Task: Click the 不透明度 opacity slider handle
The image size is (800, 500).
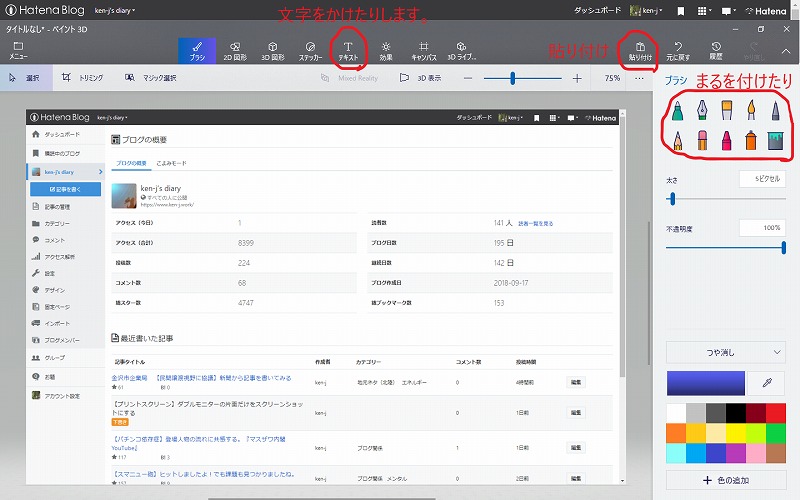Action: click(784, 248)
